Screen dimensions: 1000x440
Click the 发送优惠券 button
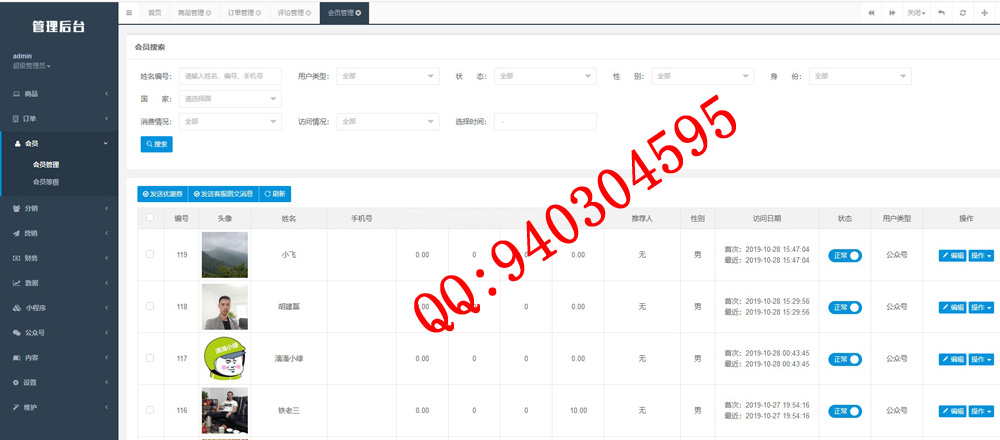[x=162, y=194]
